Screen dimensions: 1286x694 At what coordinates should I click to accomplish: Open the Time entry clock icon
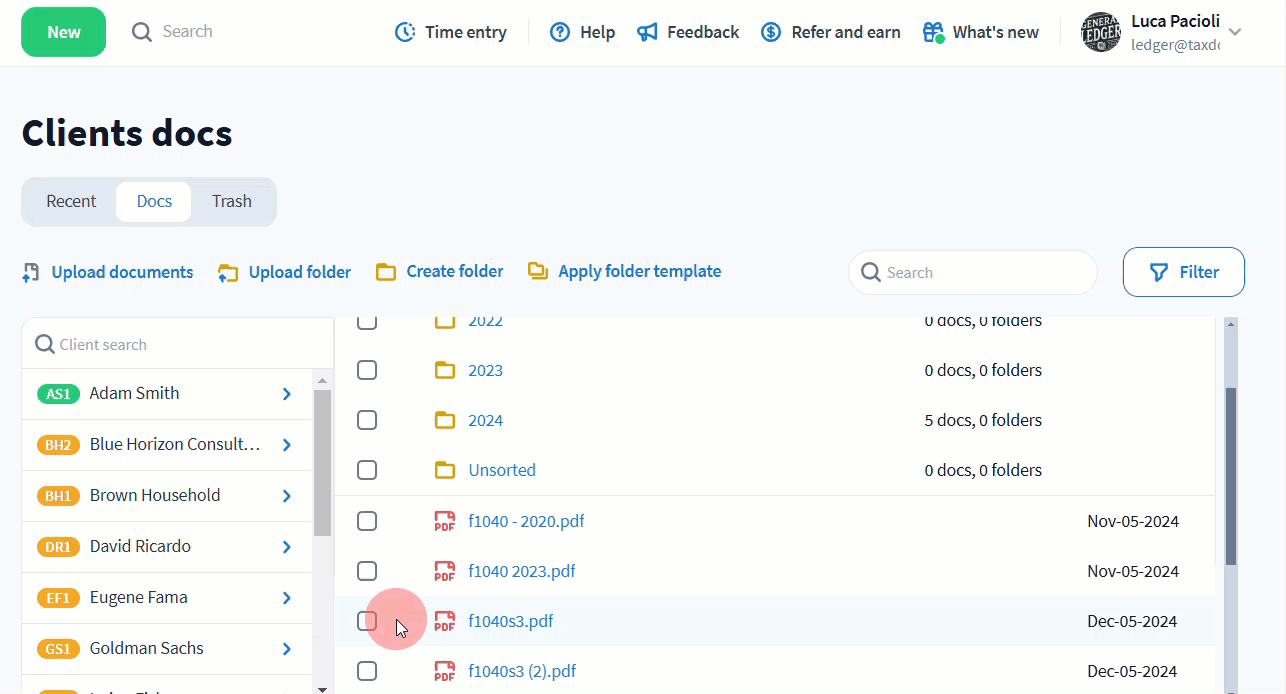pyautogui.click(x=405, y=32)
